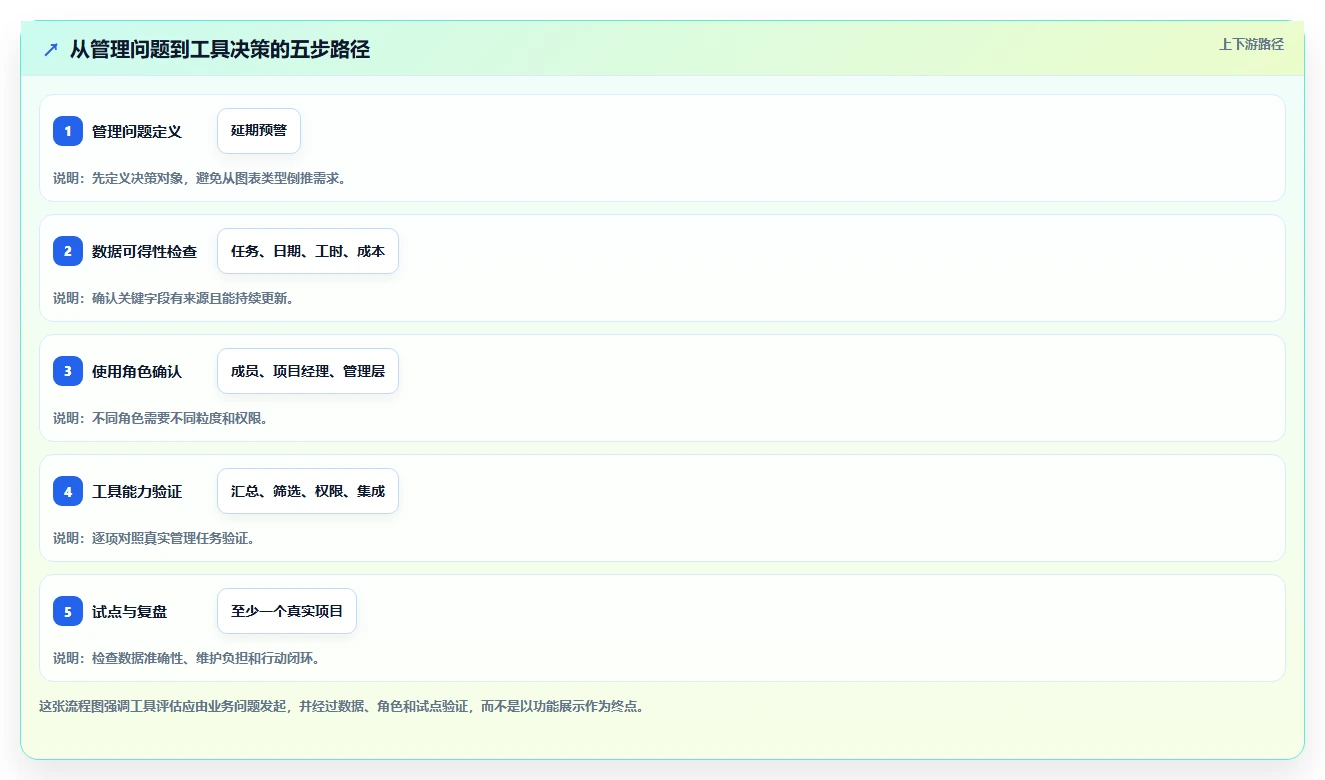Click the step label 管理问题定义

137,131
